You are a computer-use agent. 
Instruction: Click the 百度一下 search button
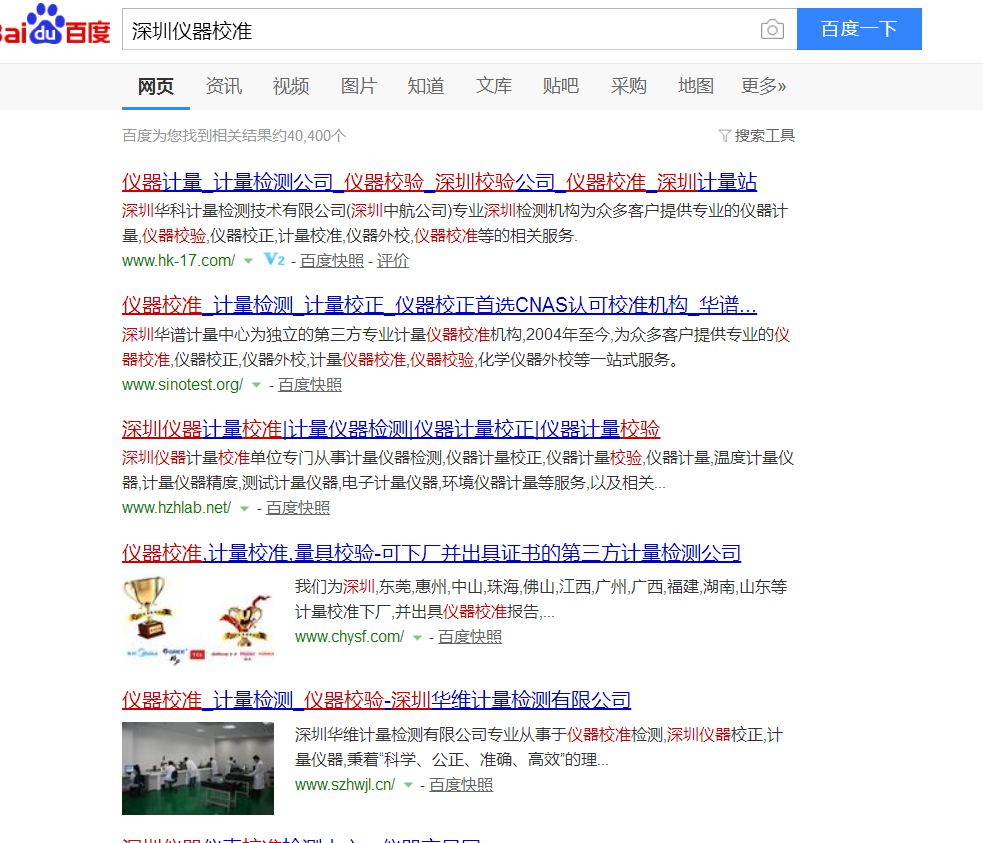click(859, 29)
